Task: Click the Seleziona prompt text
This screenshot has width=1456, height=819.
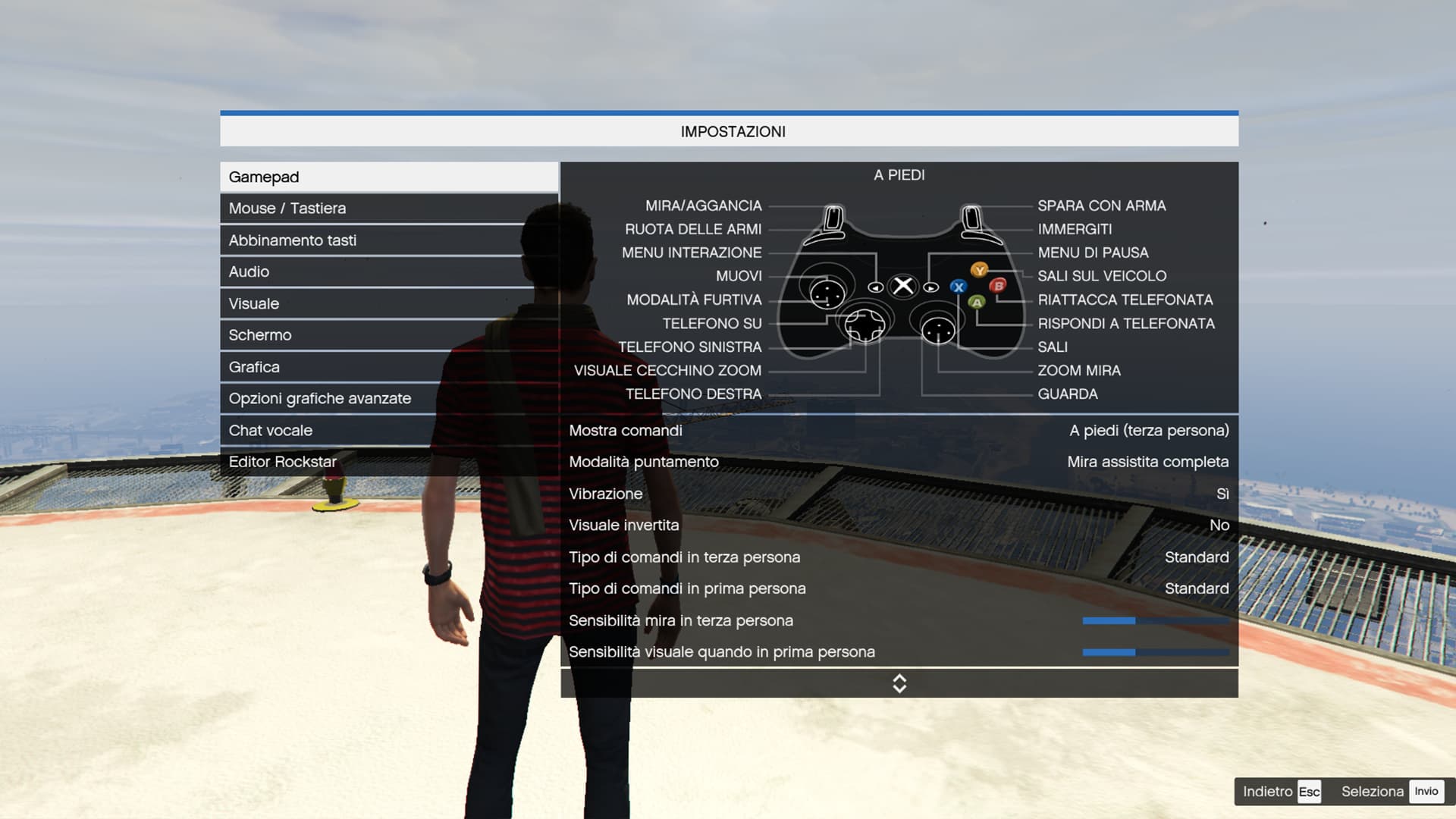Action: click(x=1373, y=792)
